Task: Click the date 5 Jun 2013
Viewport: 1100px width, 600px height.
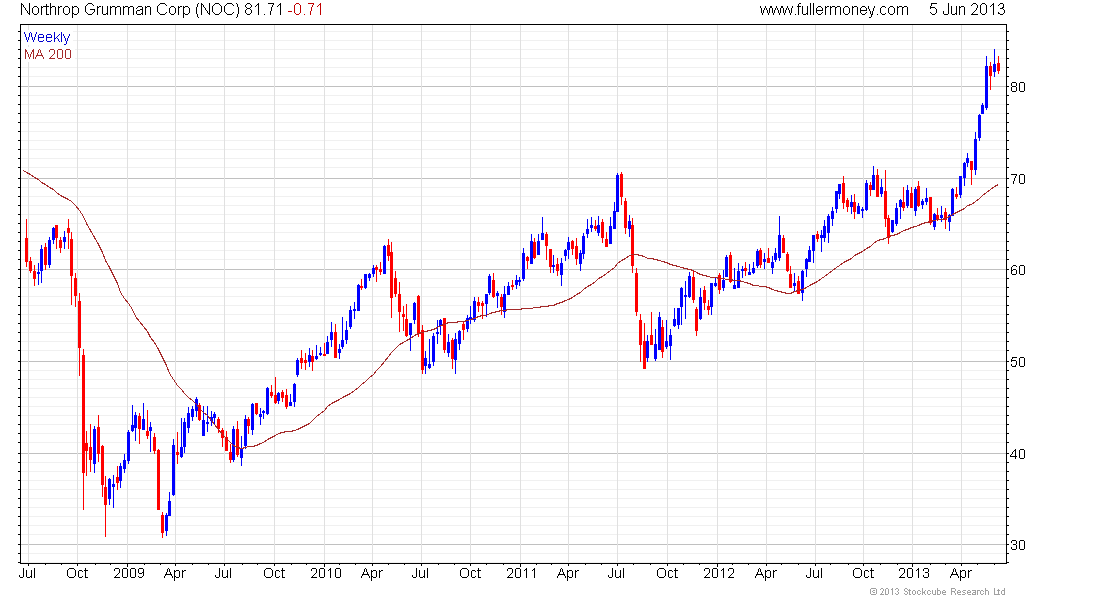Action: click(x=967, y=10)
